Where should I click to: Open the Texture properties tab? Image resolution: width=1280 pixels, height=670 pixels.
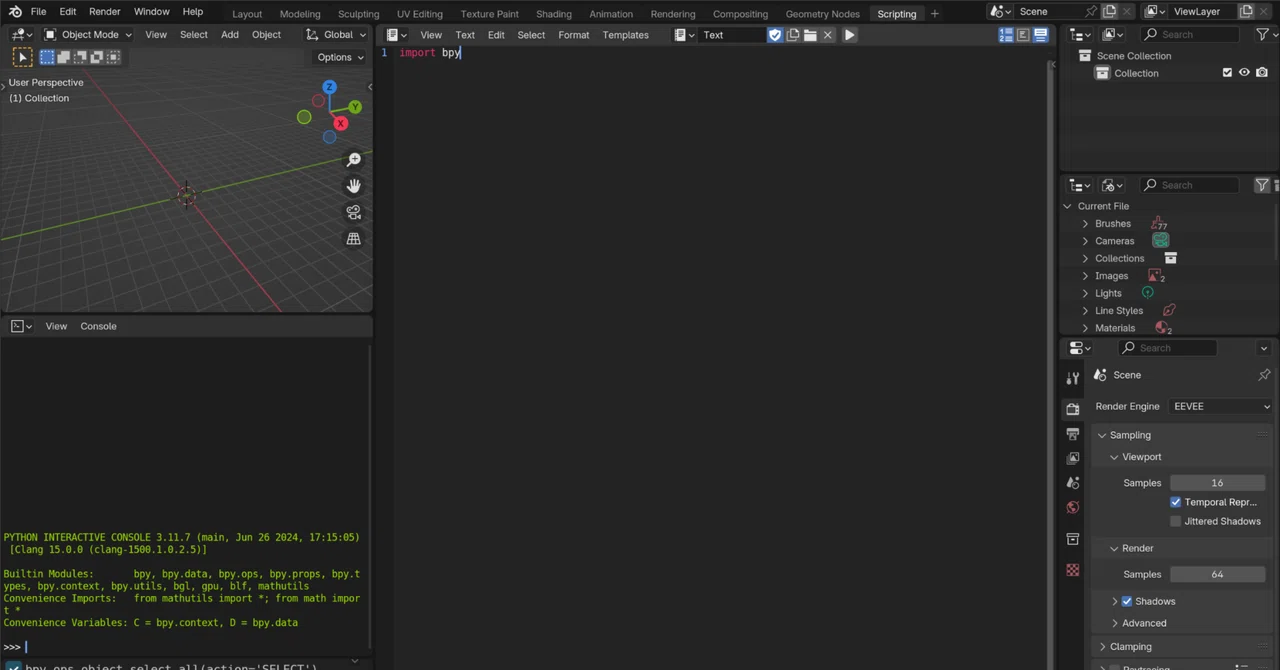[1073, 570]
